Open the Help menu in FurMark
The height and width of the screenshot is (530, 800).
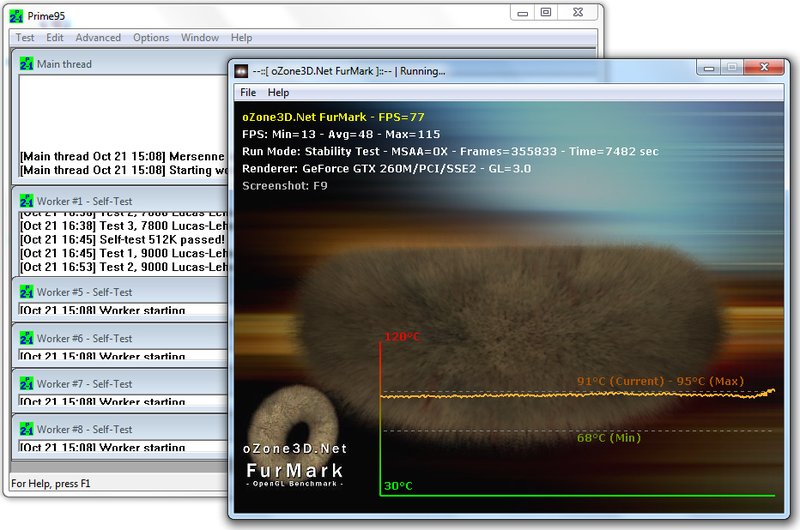click(279, 93)
